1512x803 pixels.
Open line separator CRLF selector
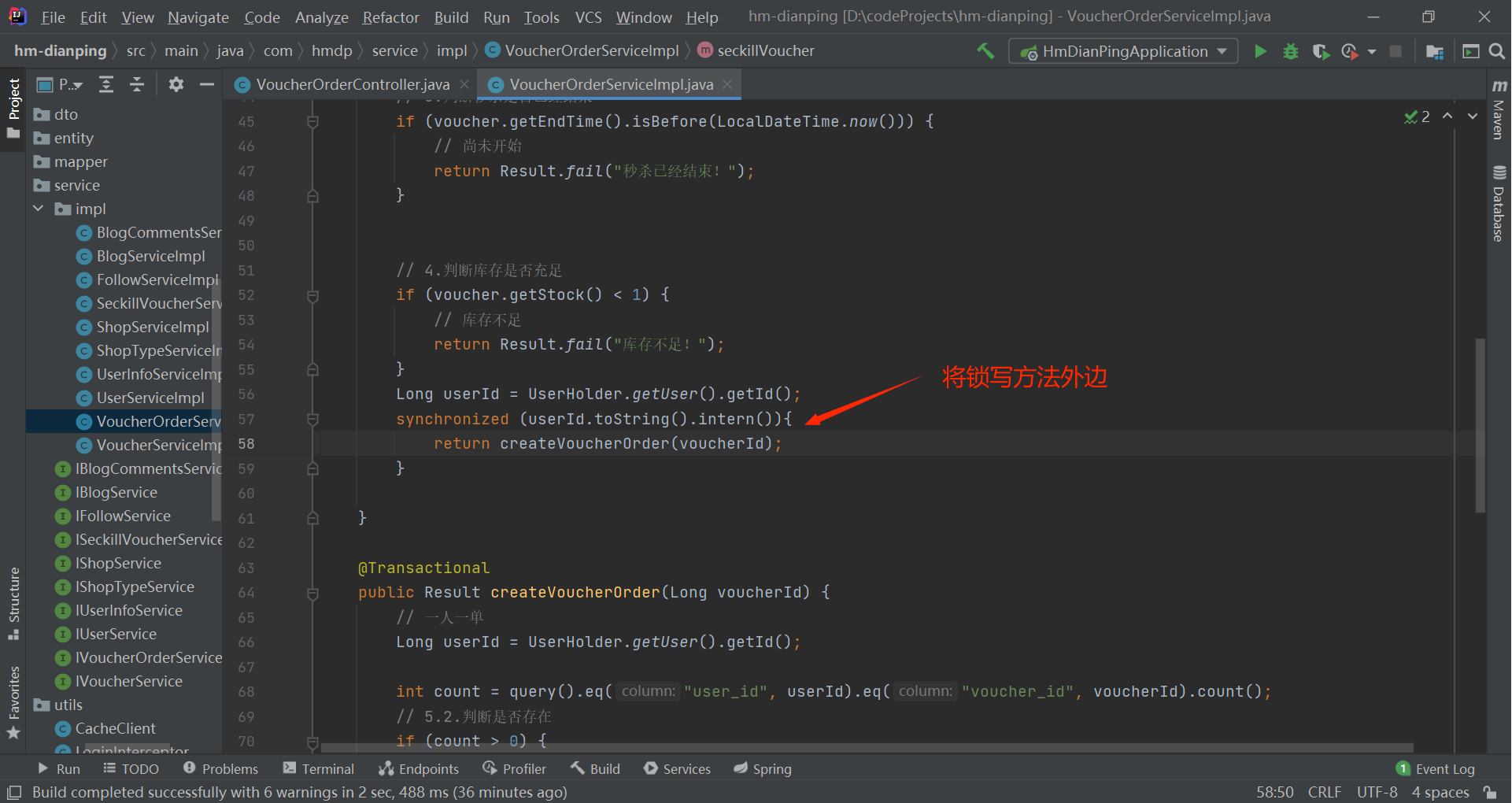[1325, 792]
